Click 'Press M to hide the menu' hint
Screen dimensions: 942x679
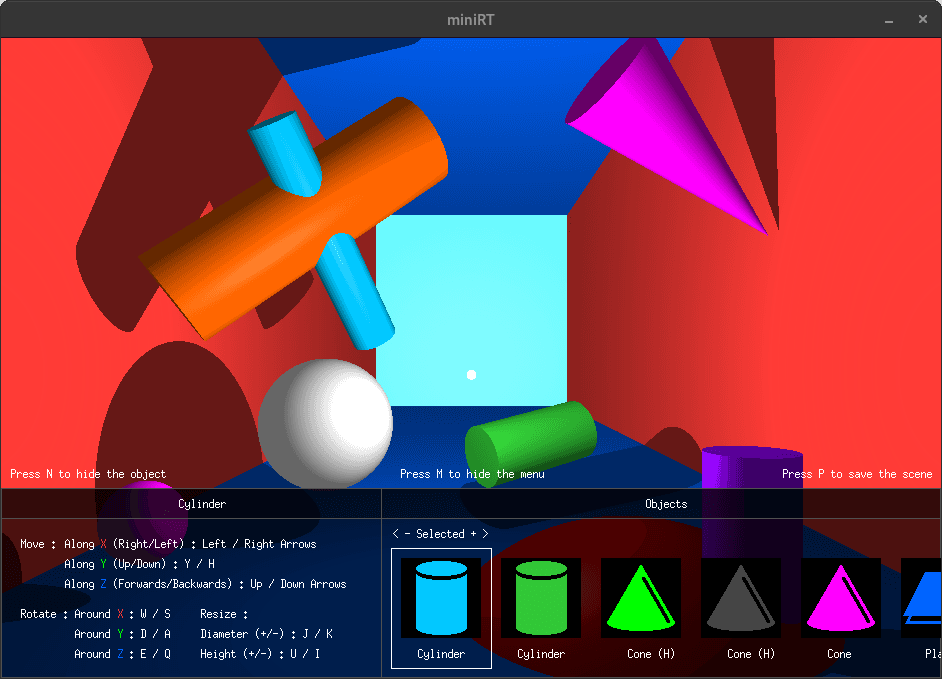tap(472, 474)
